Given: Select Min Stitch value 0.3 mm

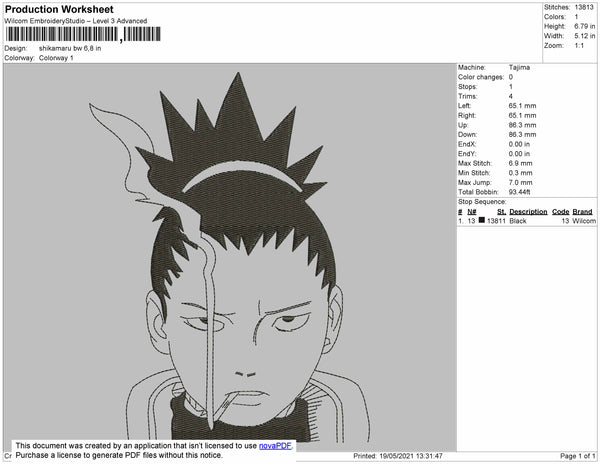Looking at the screenshot, I should point(520,173).
